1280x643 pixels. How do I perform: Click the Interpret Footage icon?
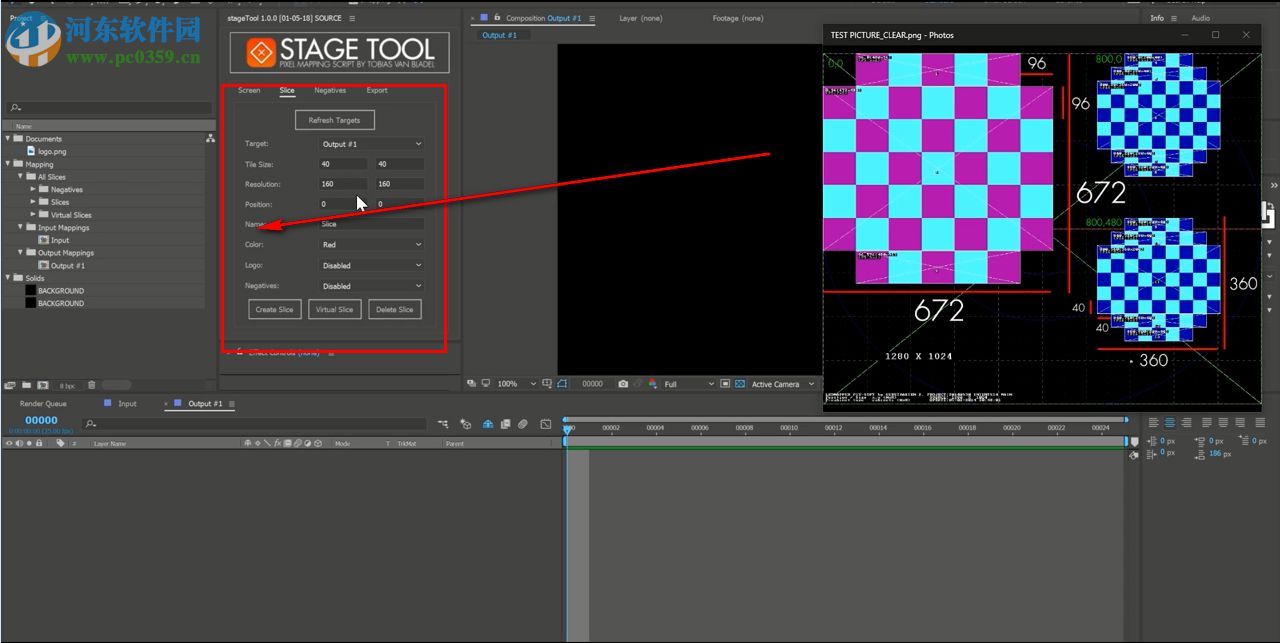[x=10, y=385]
